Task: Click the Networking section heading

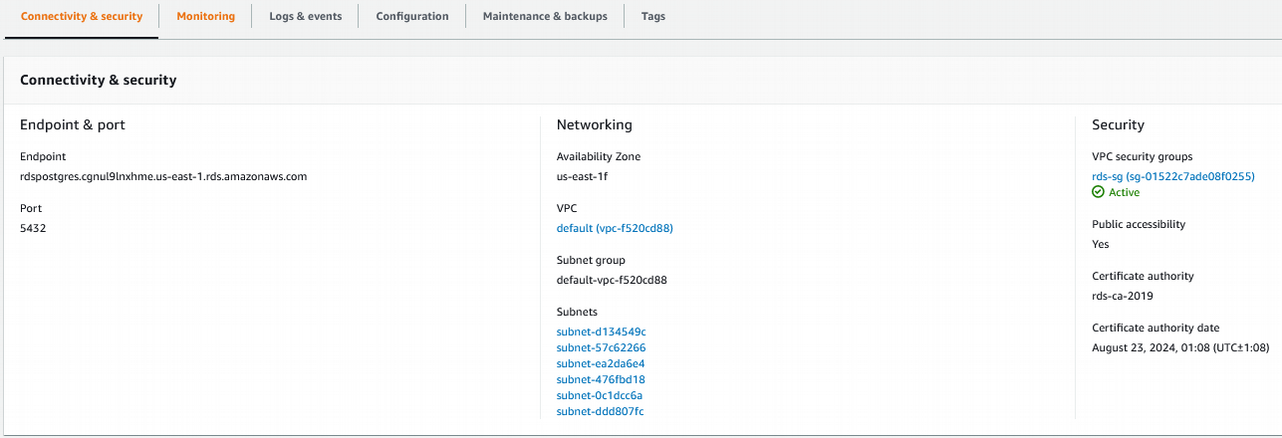Action: [594, 125]
